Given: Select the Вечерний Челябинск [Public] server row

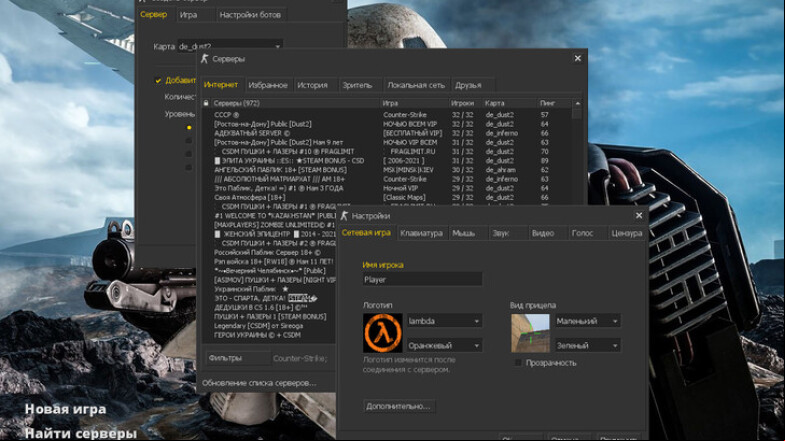Looking at the screenshot, I should (x=268, y=271).
